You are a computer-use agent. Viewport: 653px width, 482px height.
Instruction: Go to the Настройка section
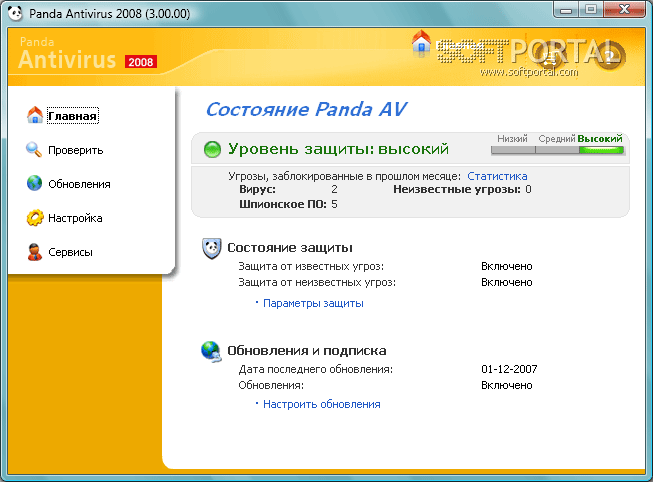[x=75, y=218]
